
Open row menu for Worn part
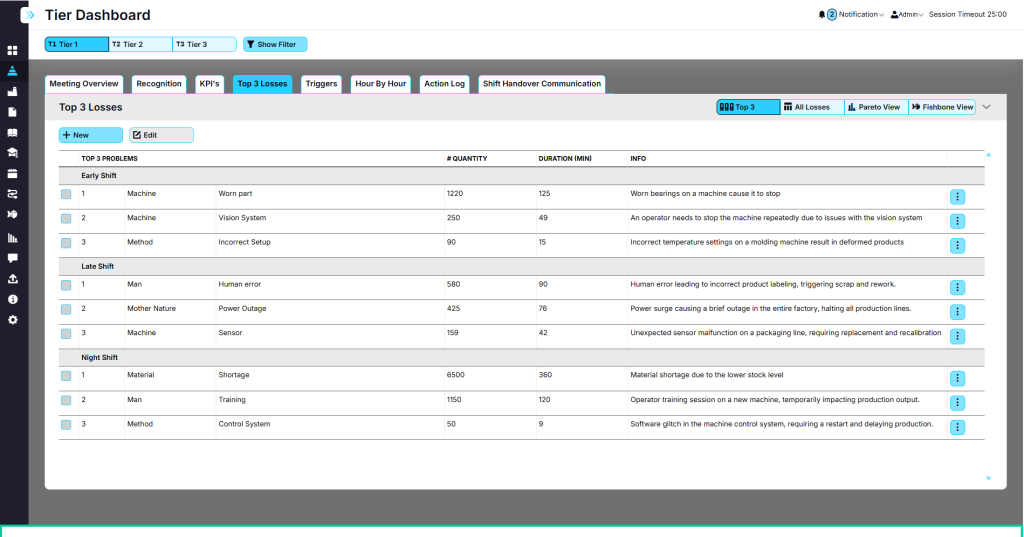point(957,197)
